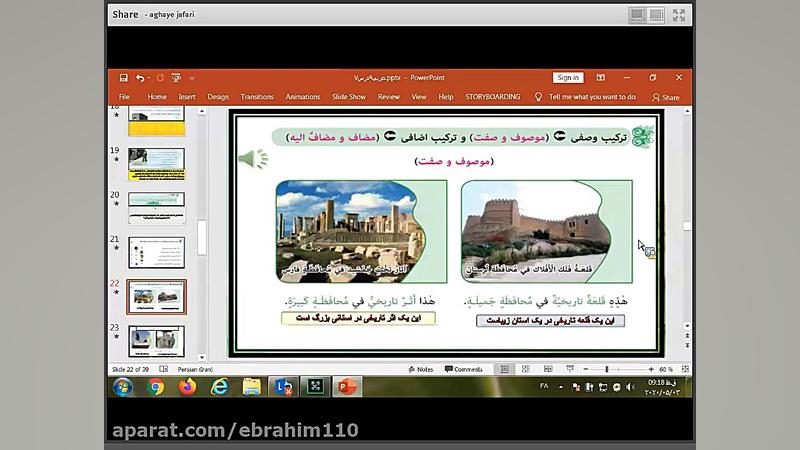Click the thumbnail pane scroll down arrow
The image size is (800, 450).
point(202,358)
